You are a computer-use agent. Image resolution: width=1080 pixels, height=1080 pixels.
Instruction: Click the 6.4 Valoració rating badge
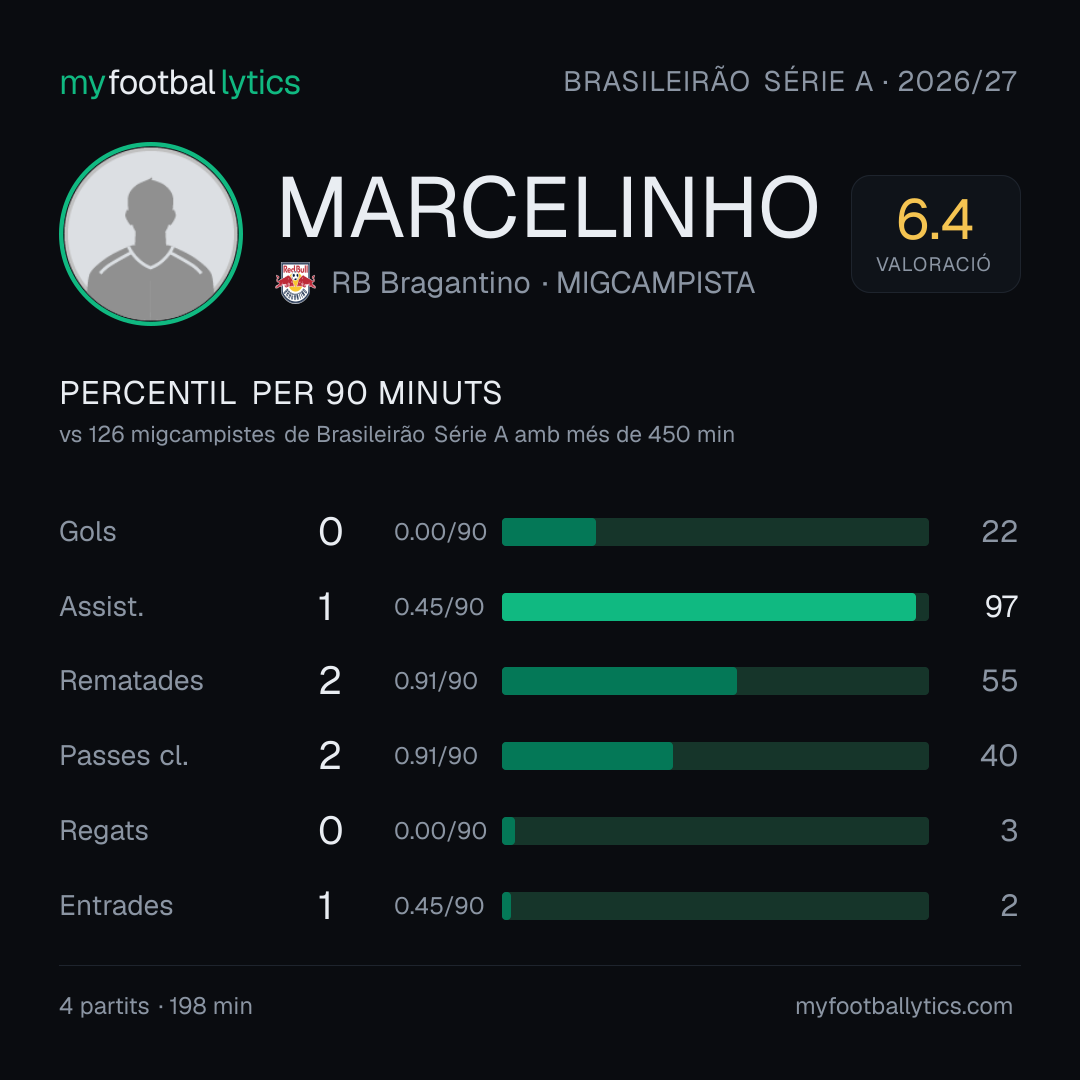[935, 234]
